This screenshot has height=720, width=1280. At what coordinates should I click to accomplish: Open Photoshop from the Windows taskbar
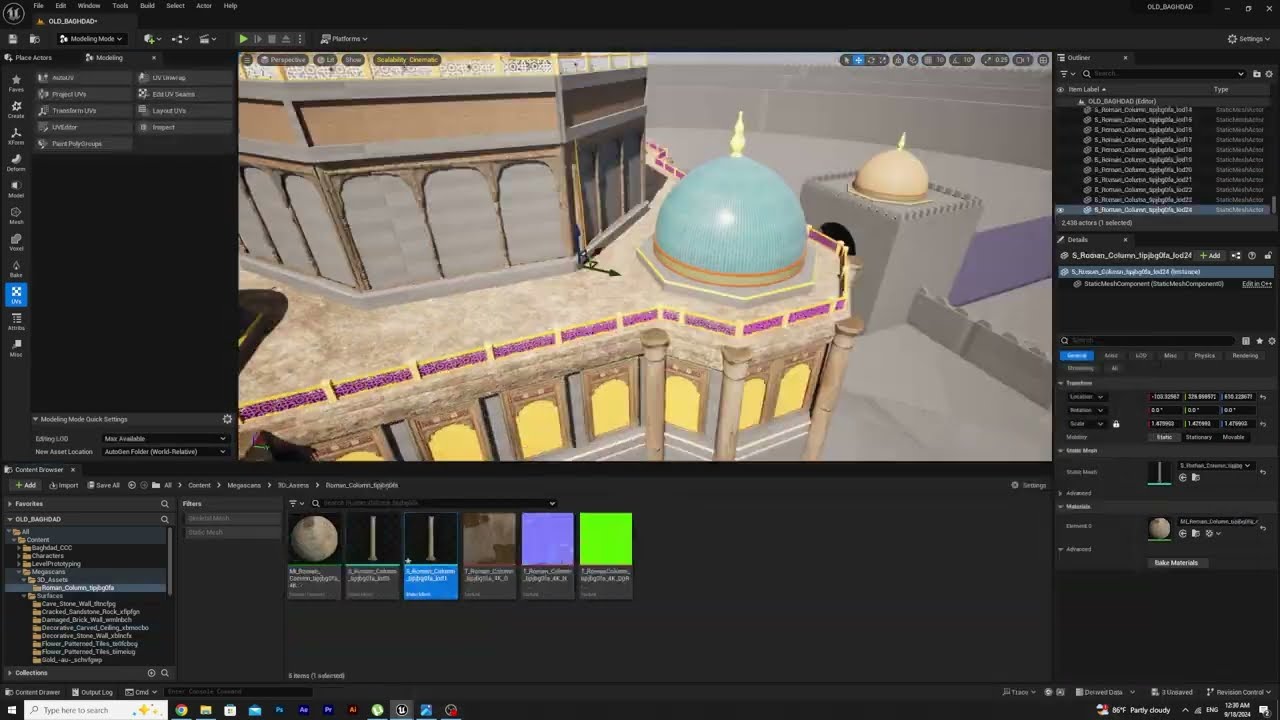pos(279,710)
